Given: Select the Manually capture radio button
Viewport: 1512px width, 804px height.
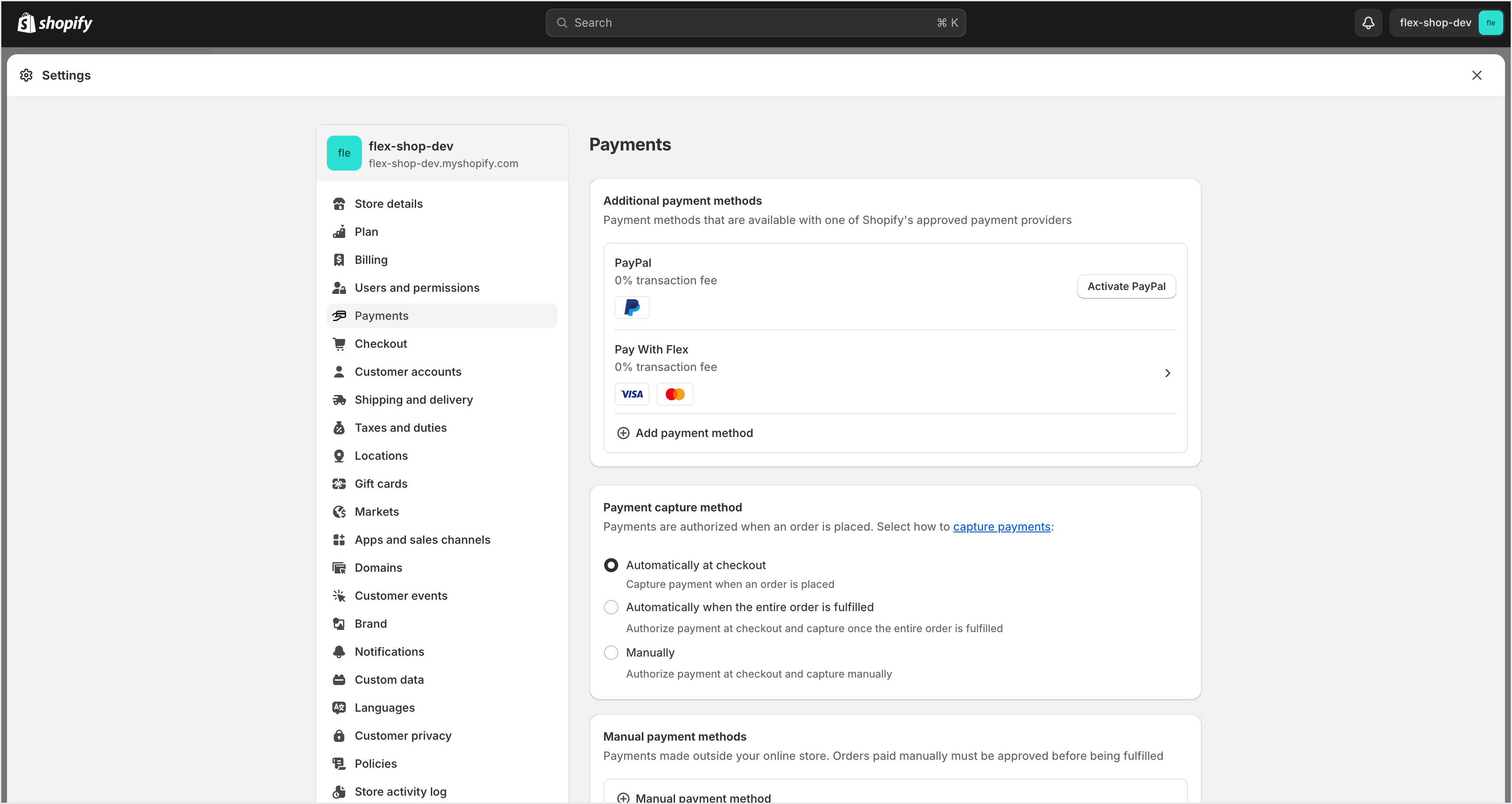Looking at the screenshot, I should (611, 653).
